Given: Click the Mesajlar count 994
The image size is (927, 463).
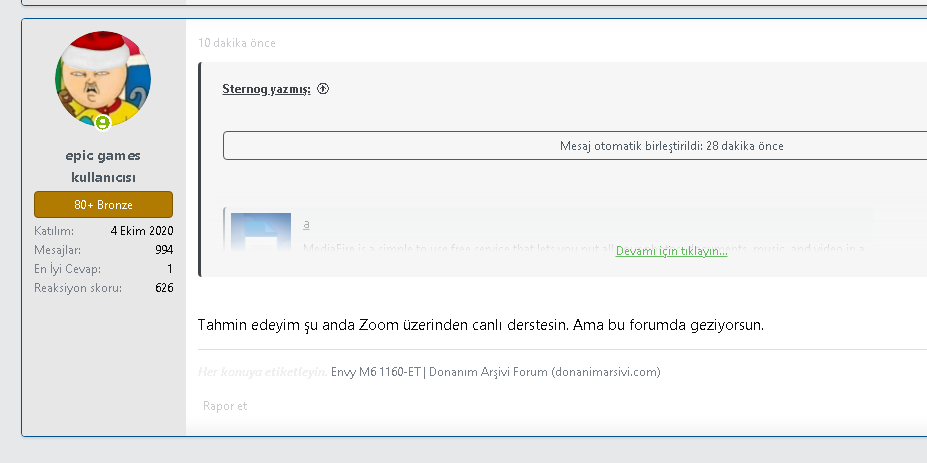Looking at the screenshot, I should [x=164, y=250].
